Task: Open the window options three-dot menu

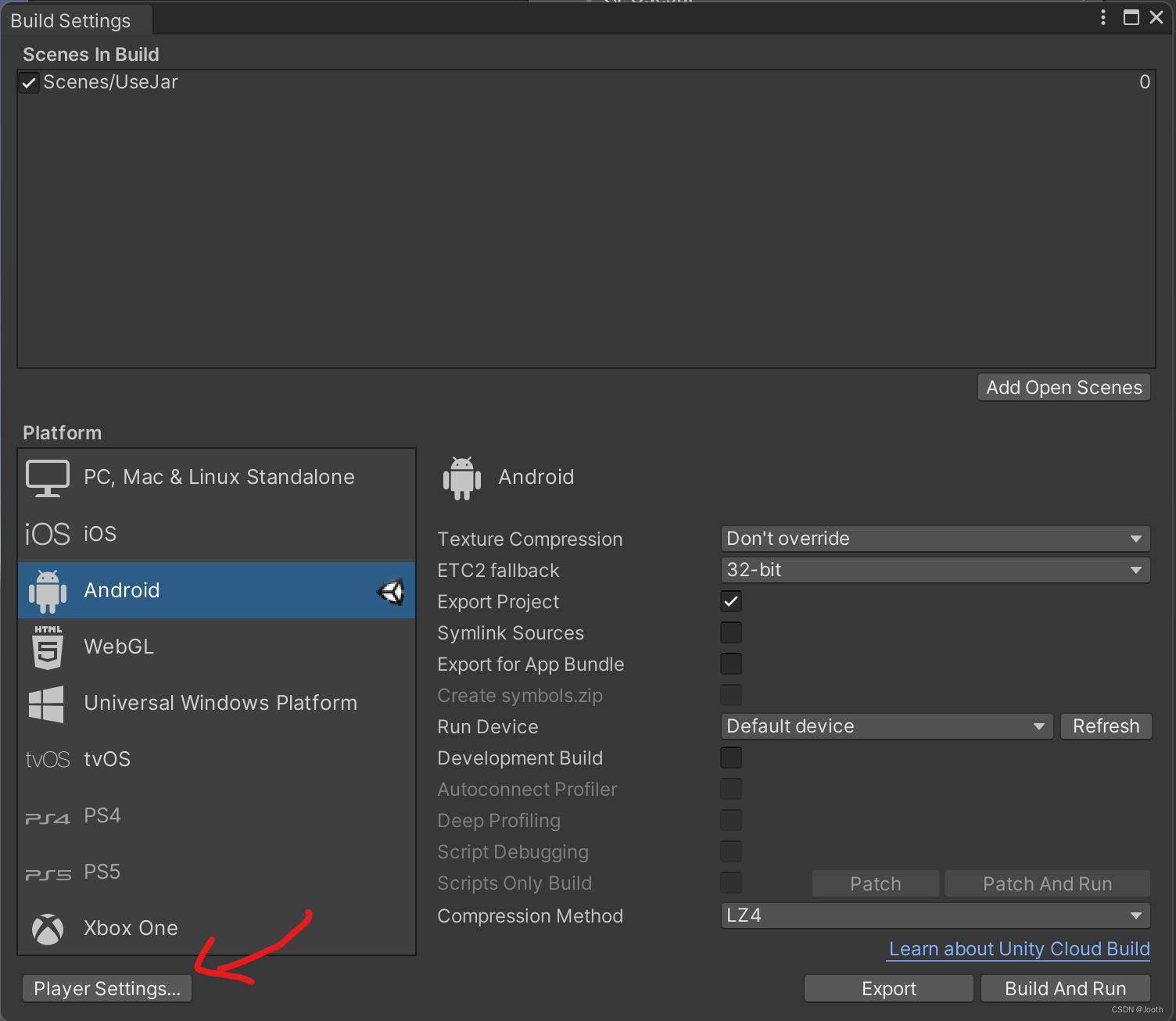Action: pyautogui.click(x=1102, y=16)
